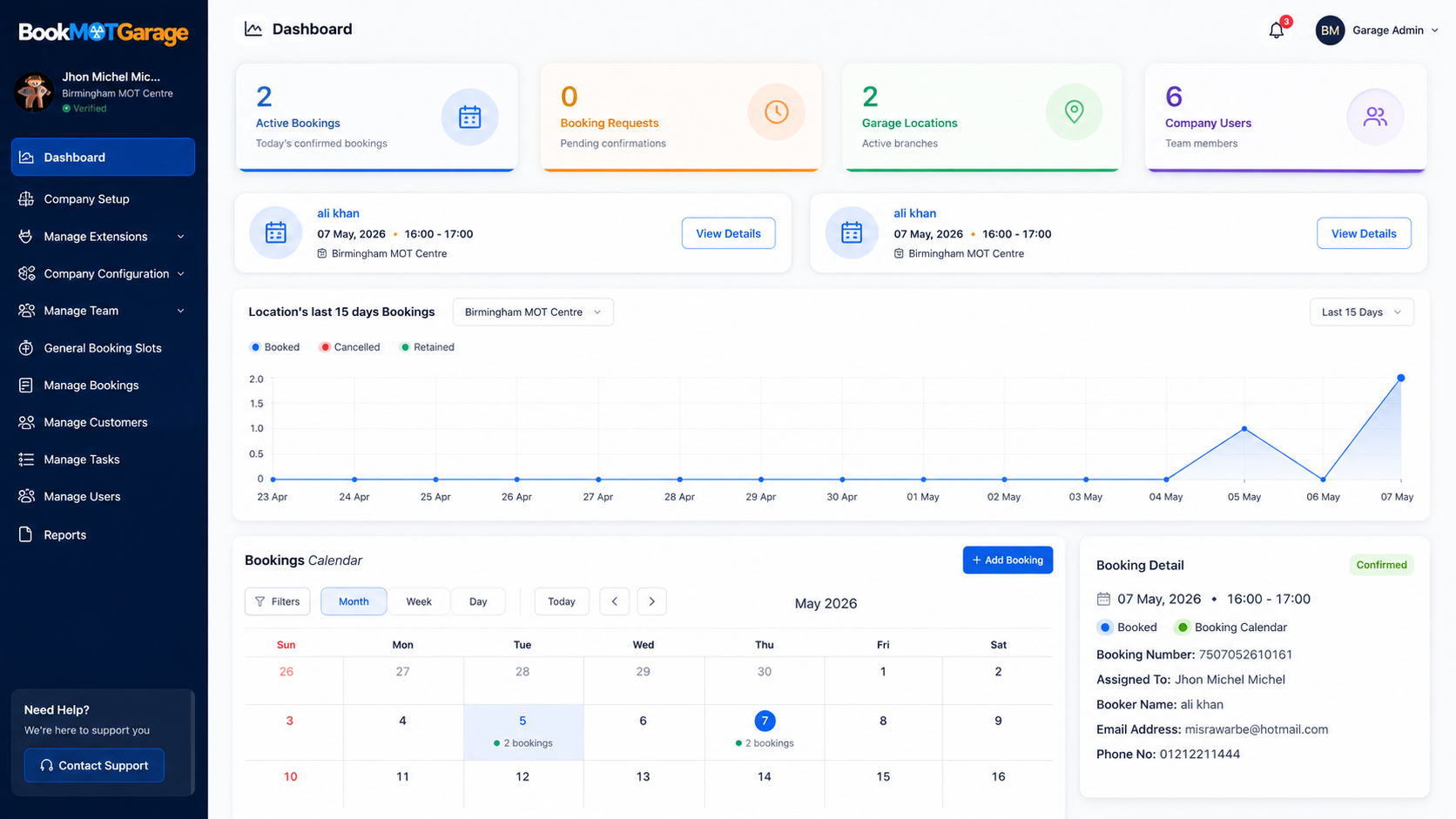
Task: Click the Company Setup sidebar icon
Action: (x=26, y=199)
